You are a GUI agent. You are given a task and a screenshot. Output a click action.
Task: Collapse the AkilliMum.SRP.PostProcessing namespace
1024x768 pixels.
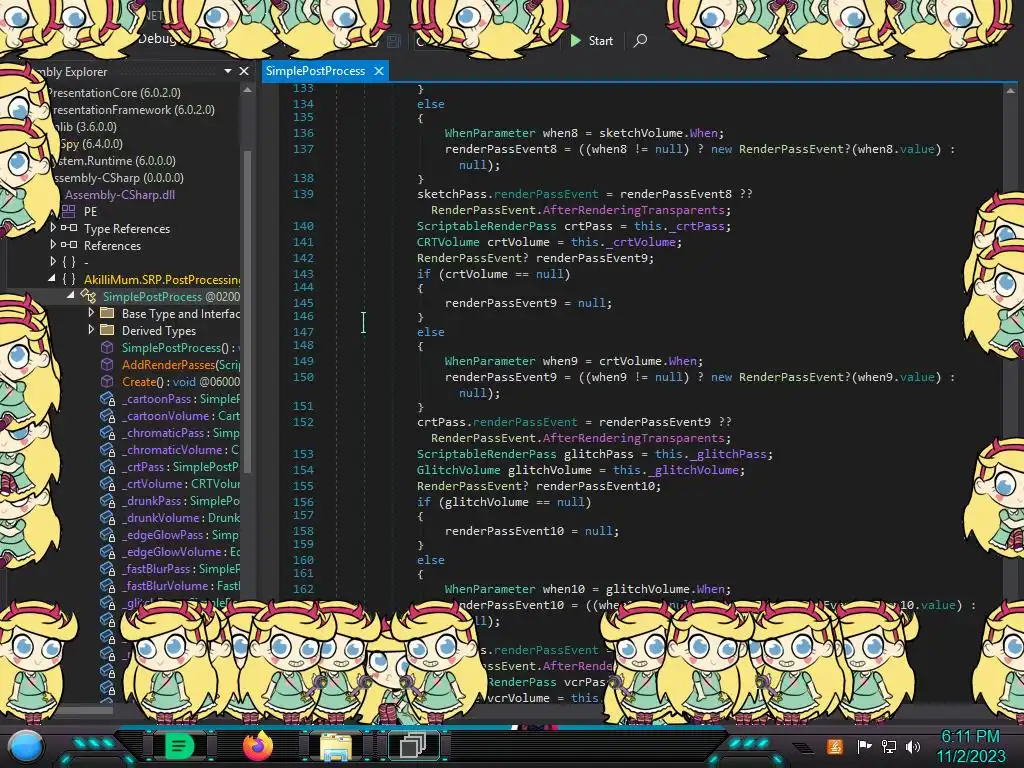click(x=52, y=279)
